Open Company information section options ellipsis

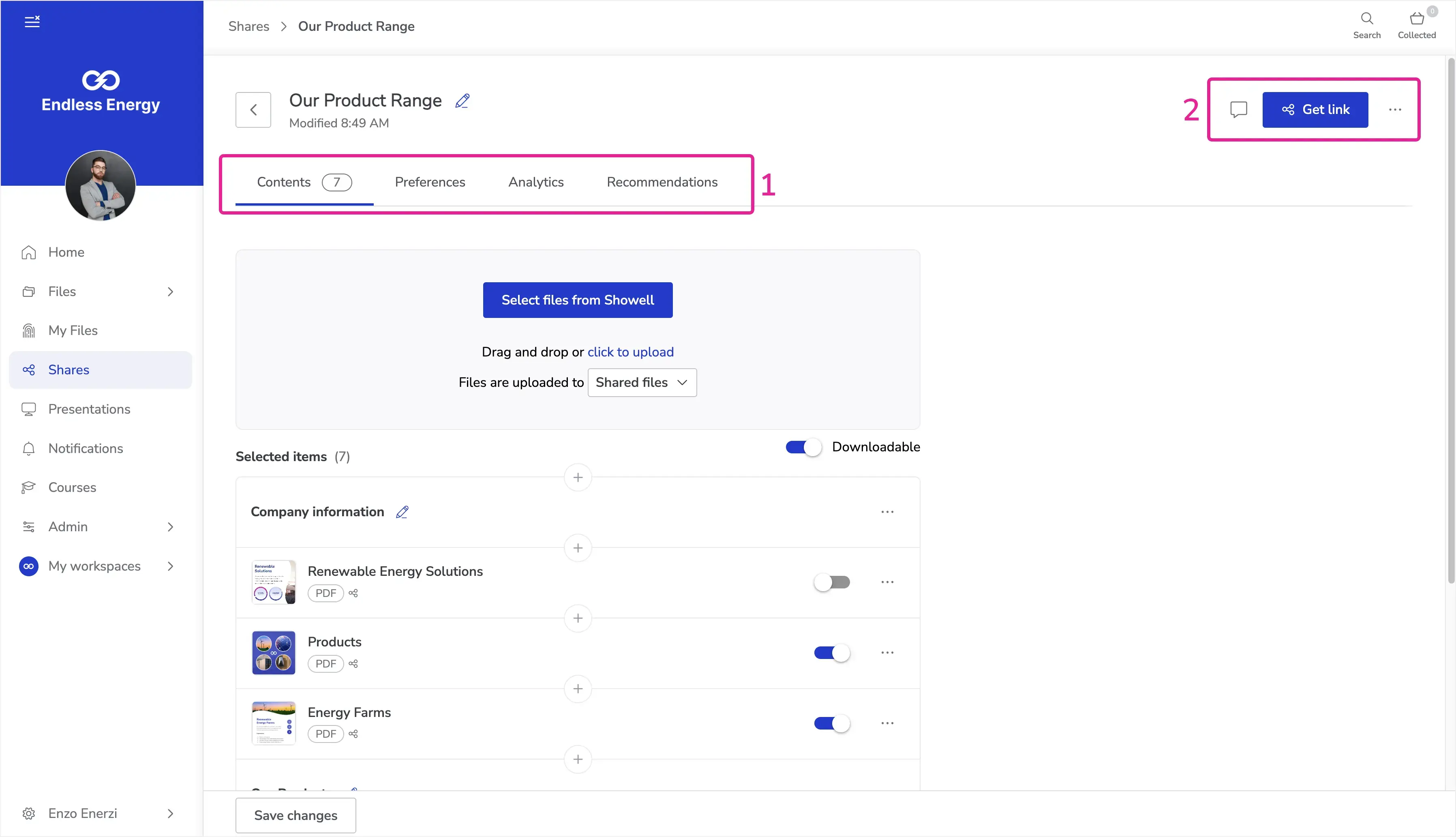point(887,512)
